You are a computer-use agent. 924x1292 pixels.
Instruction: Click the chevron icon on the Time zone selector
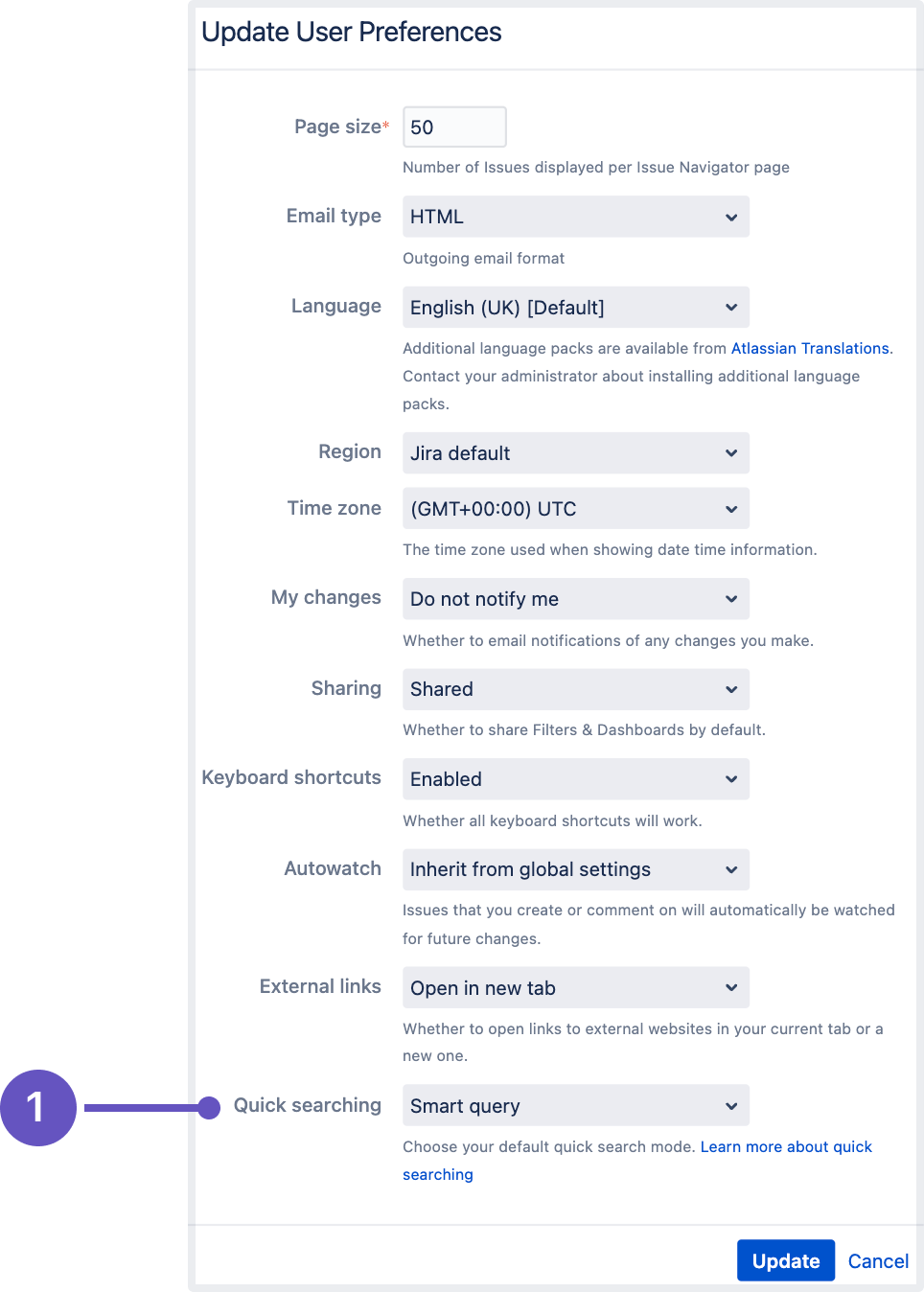click(x=730, y=508)
